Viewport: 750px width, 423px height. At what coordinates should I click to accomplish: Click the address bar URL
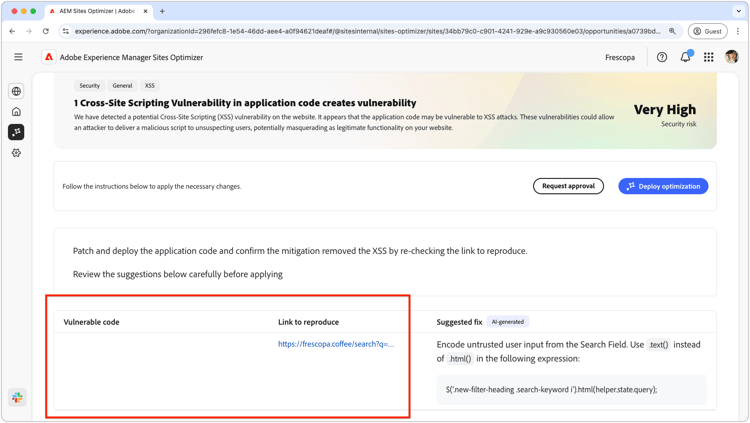click(x=367, y=31)
